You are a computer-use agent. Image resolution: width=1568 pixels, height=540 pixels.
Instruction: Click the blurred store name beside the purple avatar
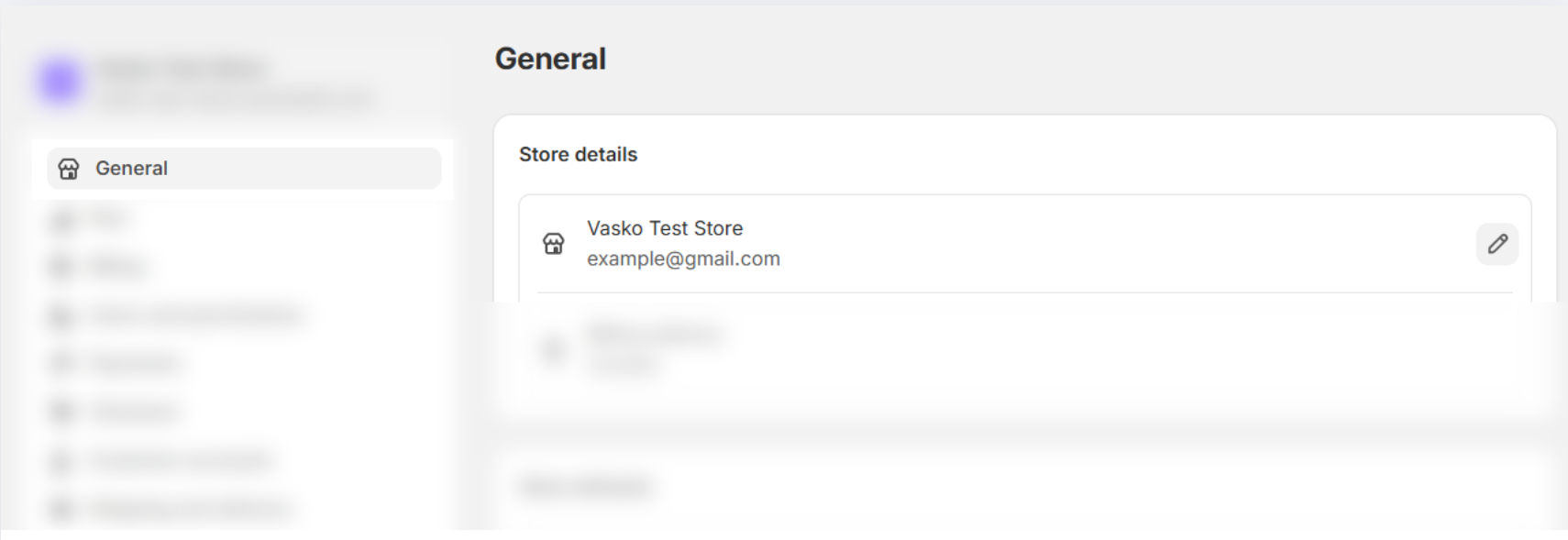[x=183, y=69]
